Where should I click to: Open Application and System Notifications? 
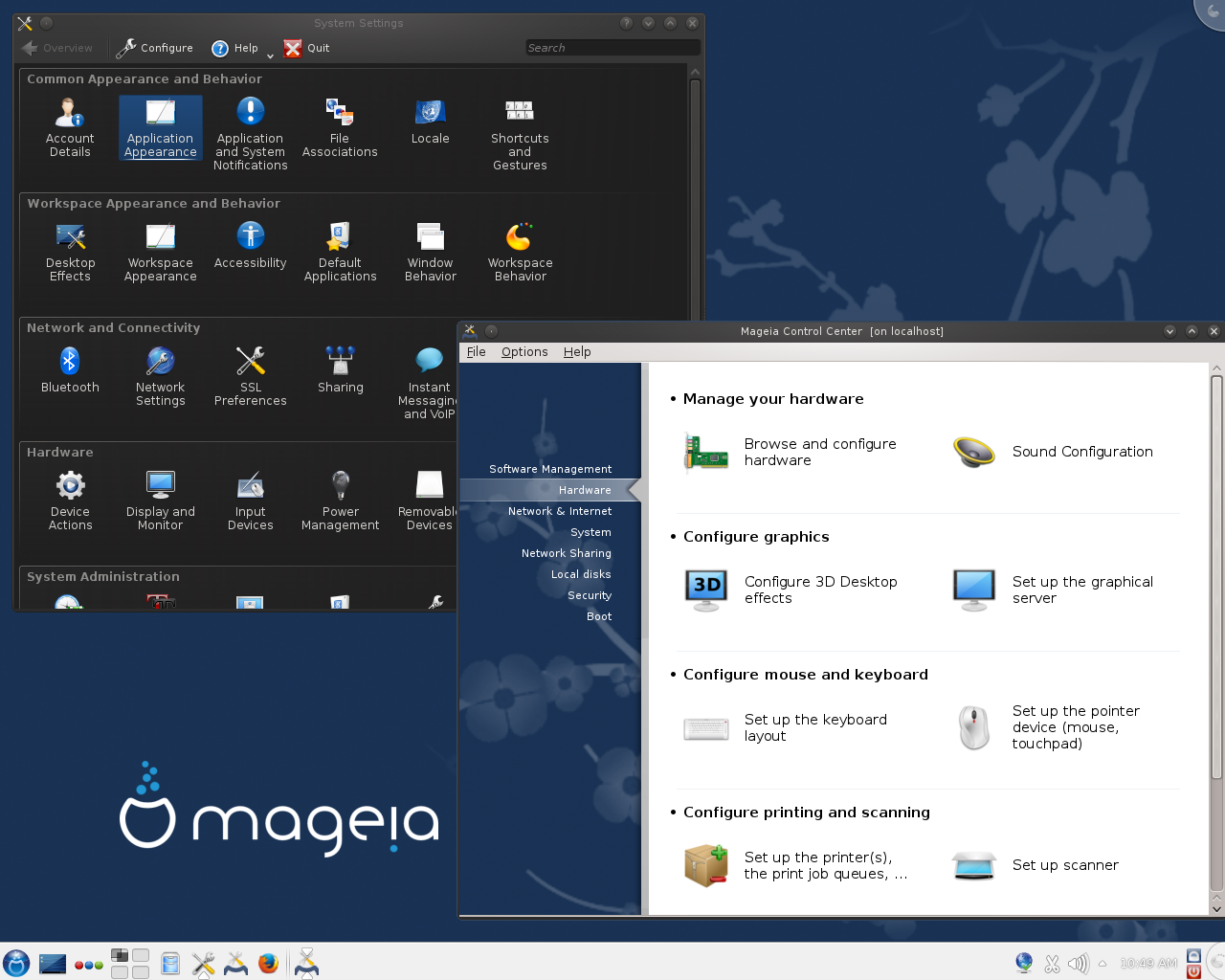[250, 134]
